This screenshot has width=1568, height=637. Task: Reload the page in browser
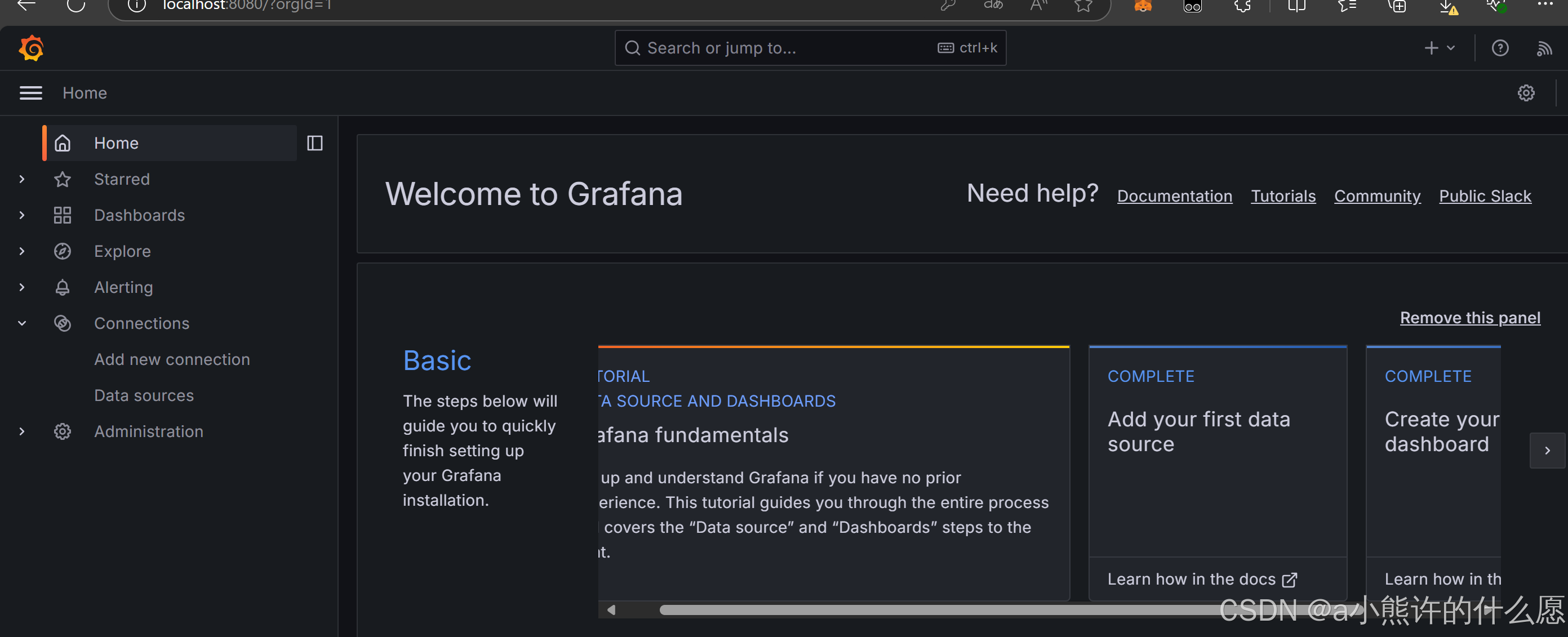pos(76,6)
